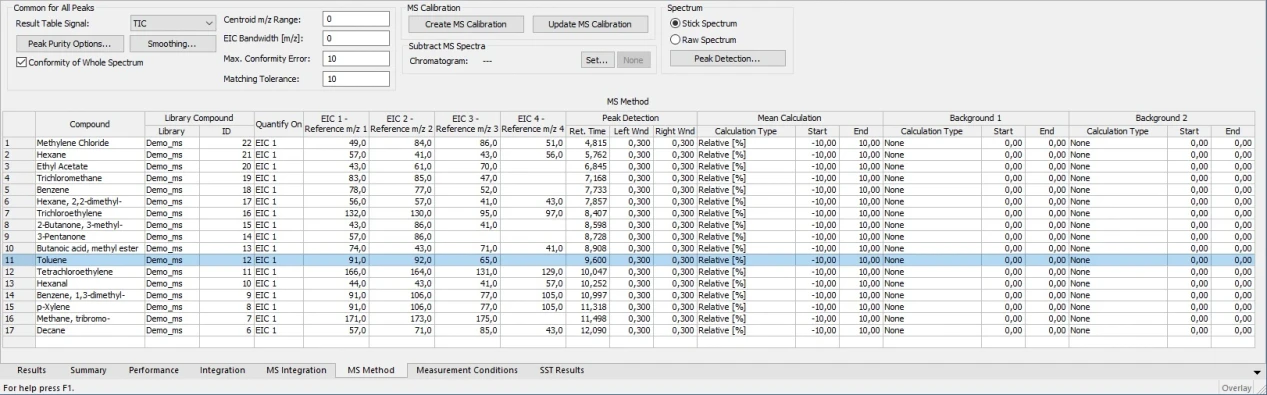Click Create MS Calibration button
Image resolution: width=1267 pixels, height=395 pixels.
click(x=466, y=24)
